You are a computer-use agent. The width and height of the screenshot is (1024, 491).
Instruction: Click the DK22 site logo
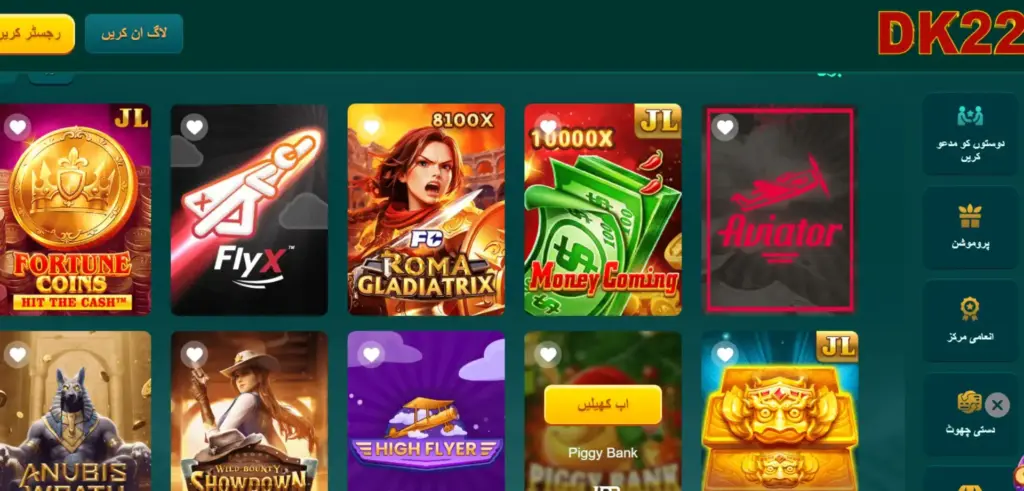pyautogui.click(x=950, y=33)
